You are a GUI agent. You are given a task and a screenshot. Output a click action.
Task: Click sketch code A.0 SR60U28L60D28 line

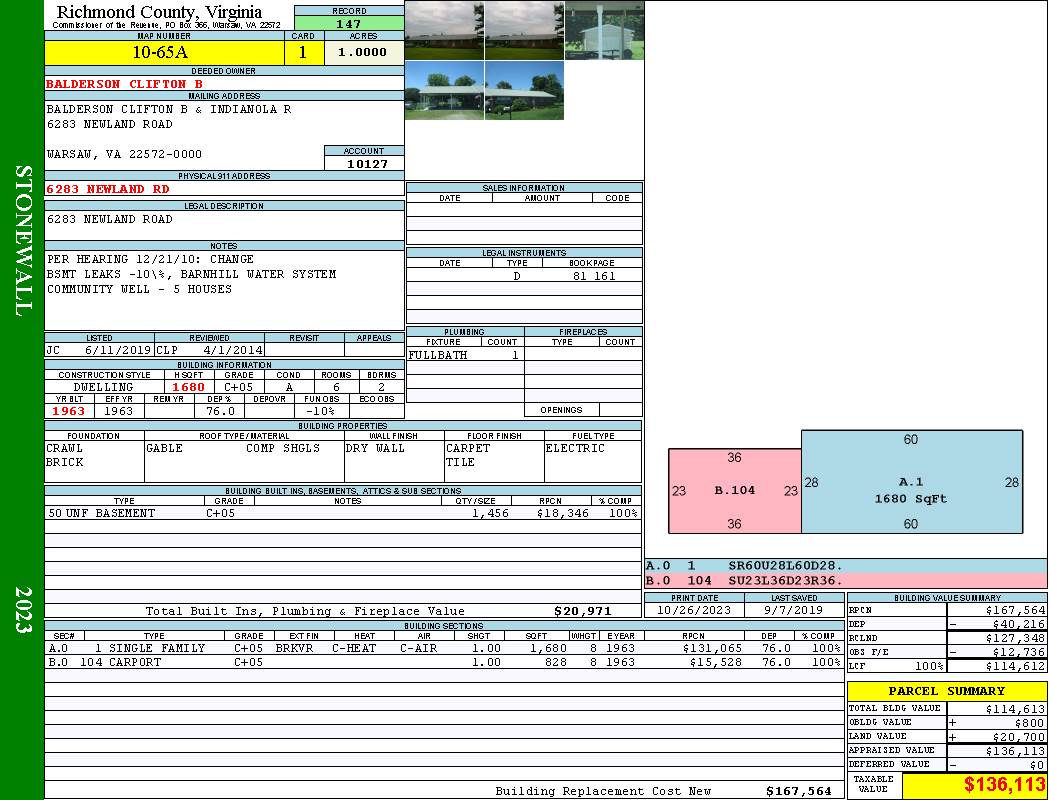pyautogui.click(x=846, y=566)
